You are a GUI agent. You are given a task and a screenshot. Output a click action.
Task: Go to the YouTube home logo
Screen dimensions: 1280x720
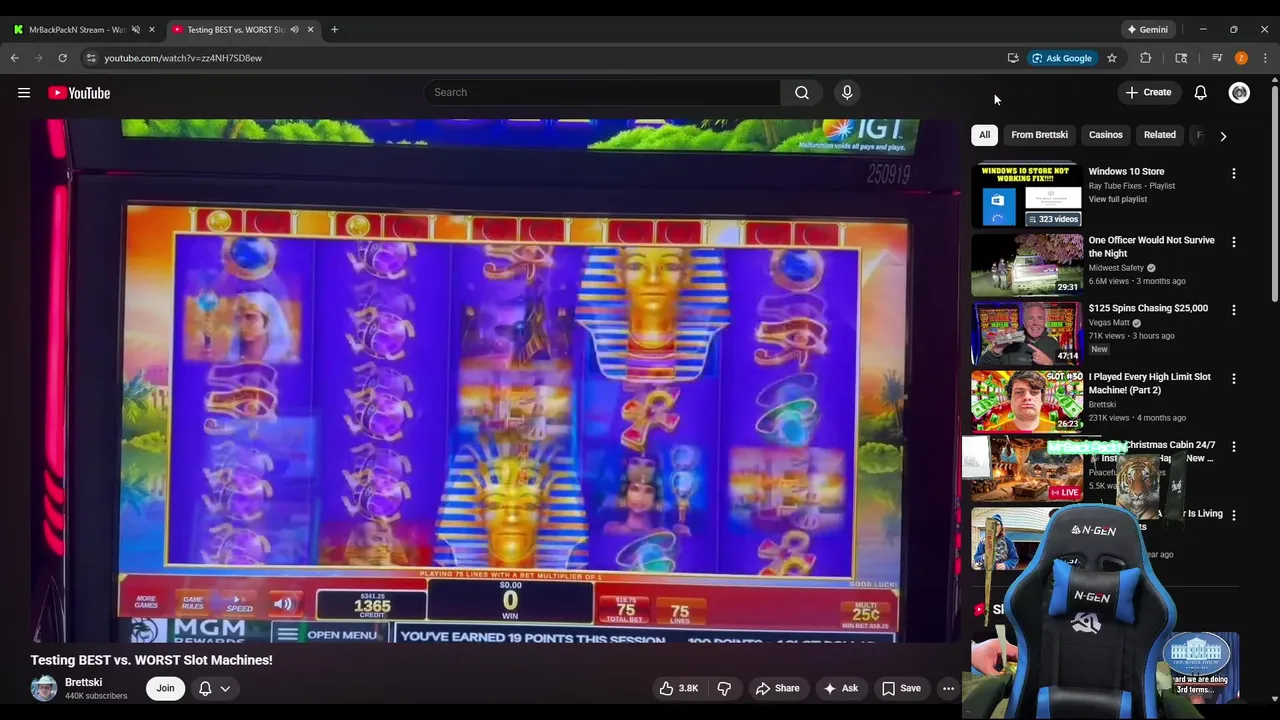(x=79, y=93)
